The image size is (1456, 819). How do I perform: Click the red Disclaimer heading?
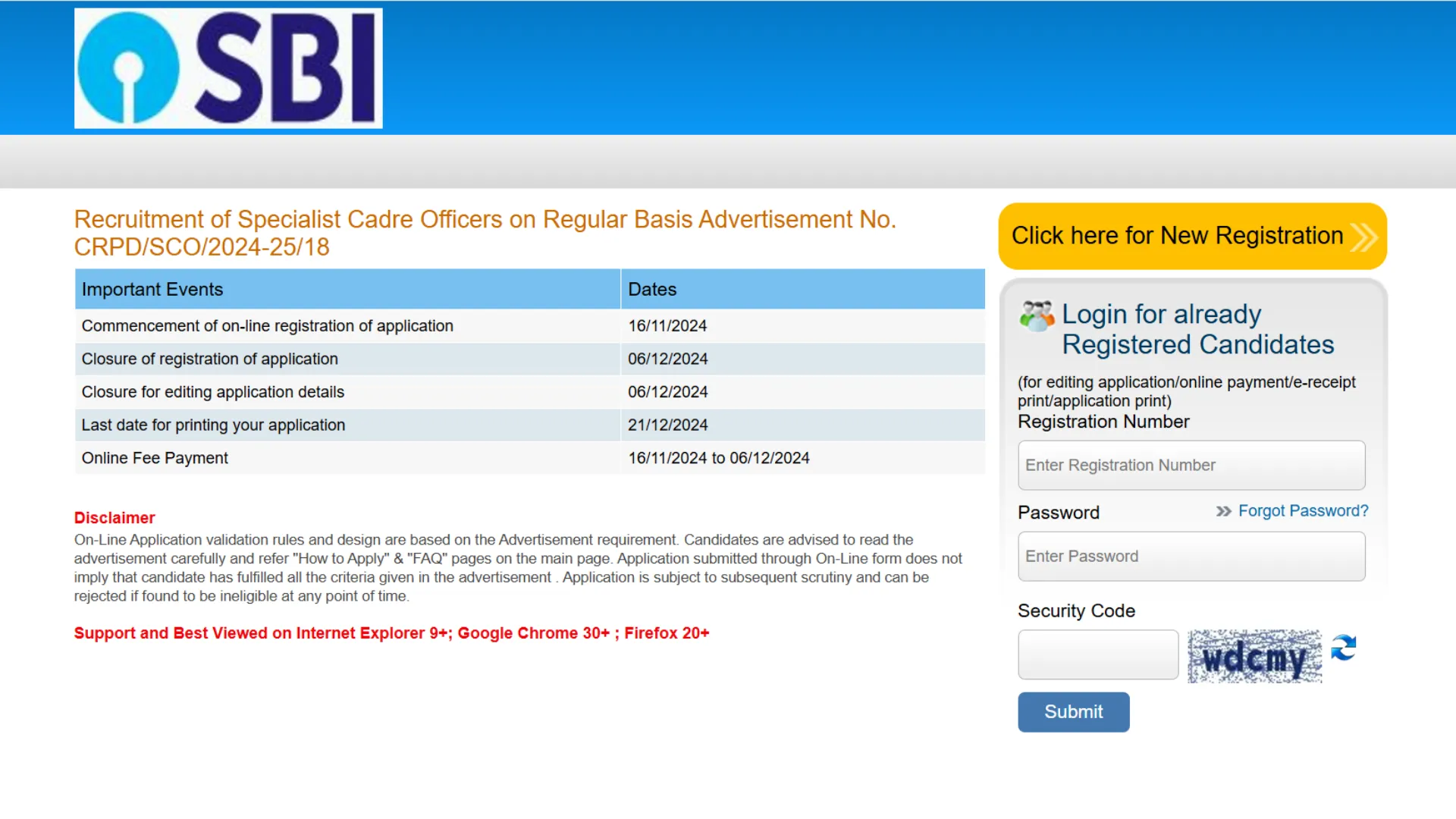coord(115,518)
